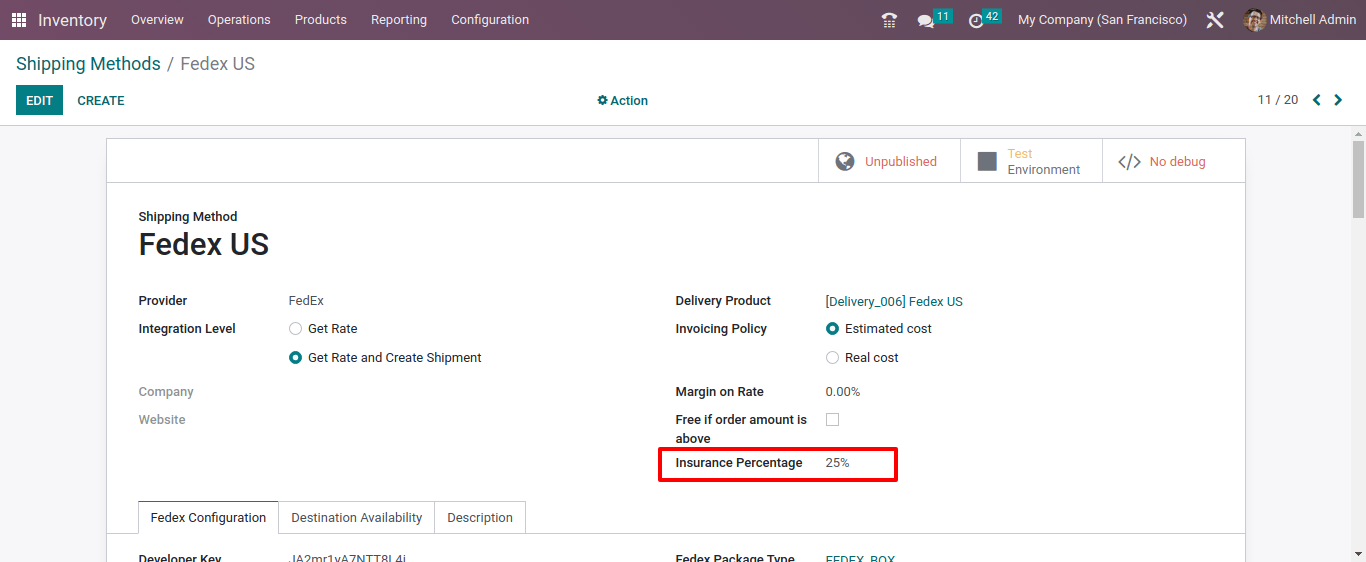Click the Unpublished status label

point(901,162)
